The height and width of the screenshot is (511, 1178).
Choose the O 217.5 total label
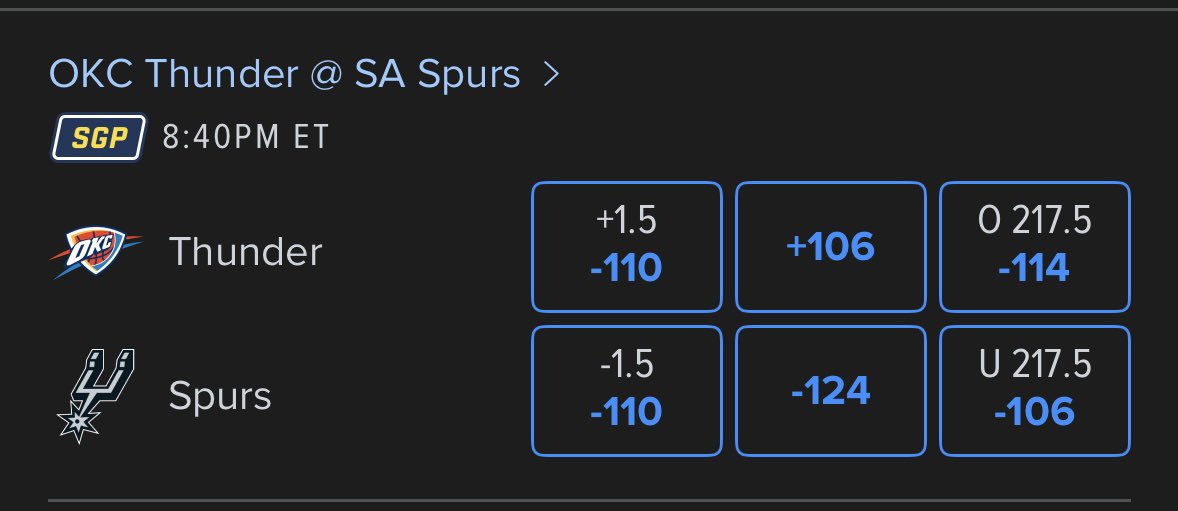(1035, 221)
